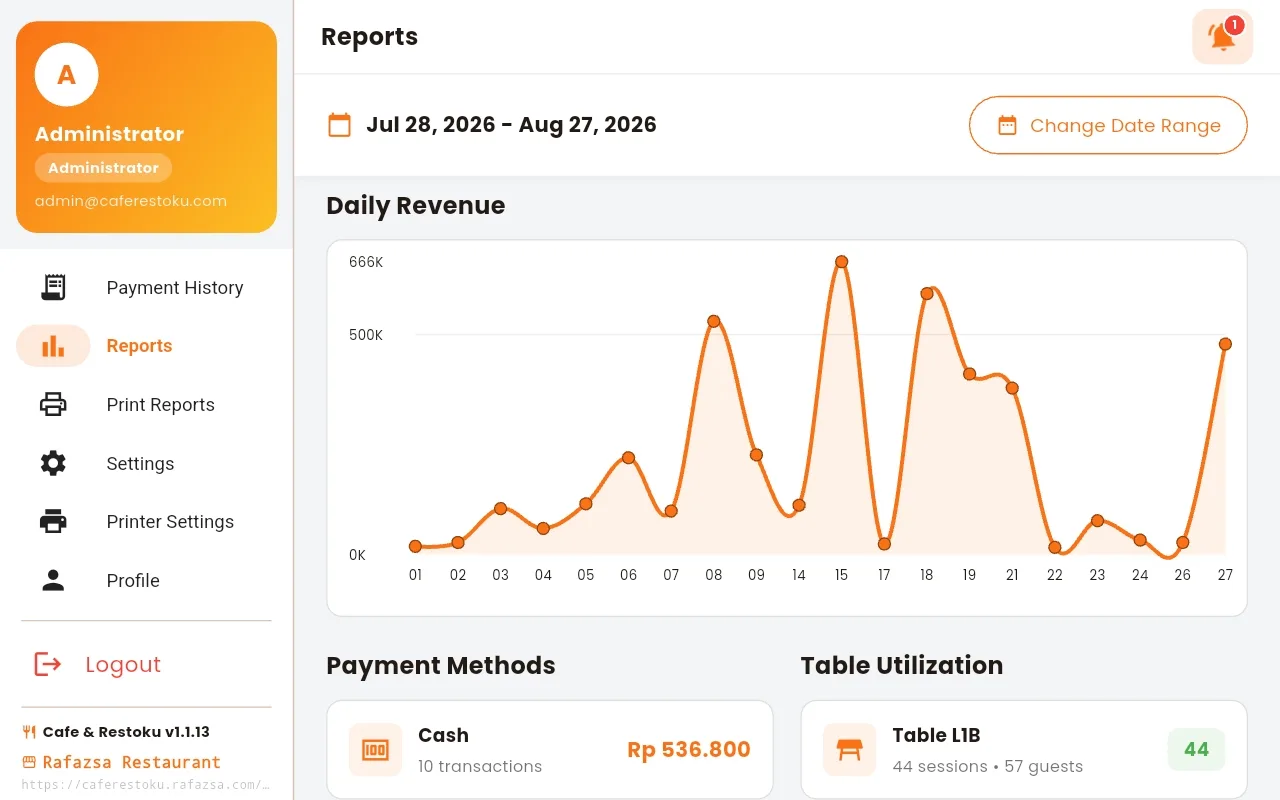Click the Settings gear icon
This screenshot has width=1280, height=800.
point(53,463)
